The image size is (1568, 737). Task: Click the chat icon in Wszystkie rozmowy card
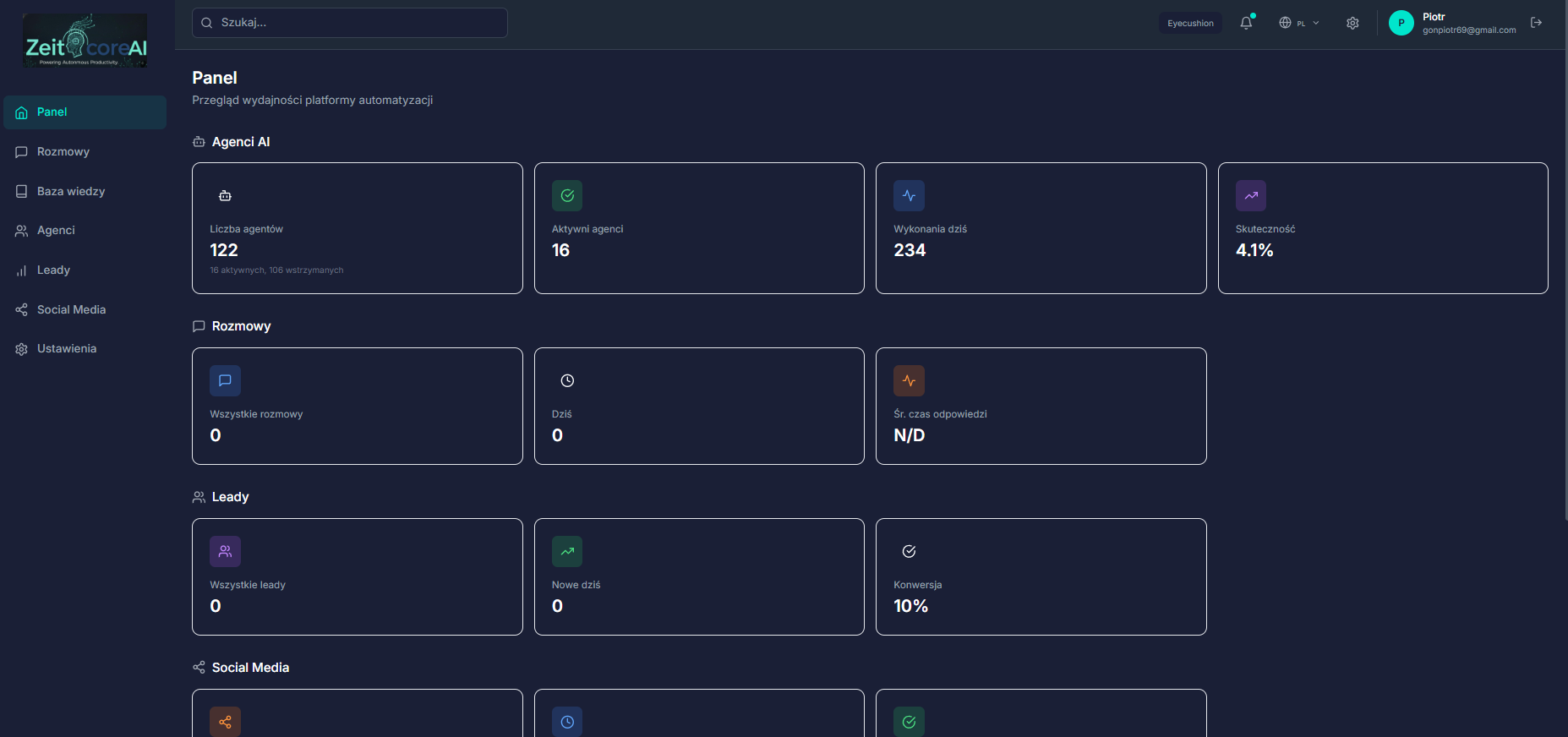coord(225,381)
